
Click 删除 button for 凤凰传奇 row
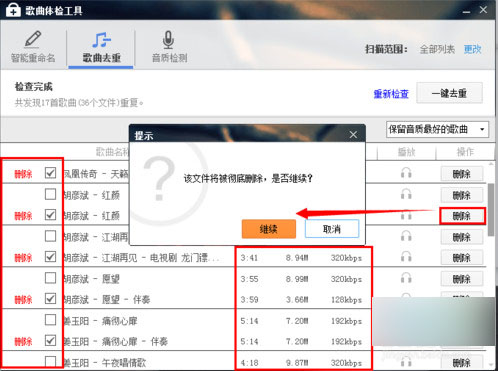[462, 174]
